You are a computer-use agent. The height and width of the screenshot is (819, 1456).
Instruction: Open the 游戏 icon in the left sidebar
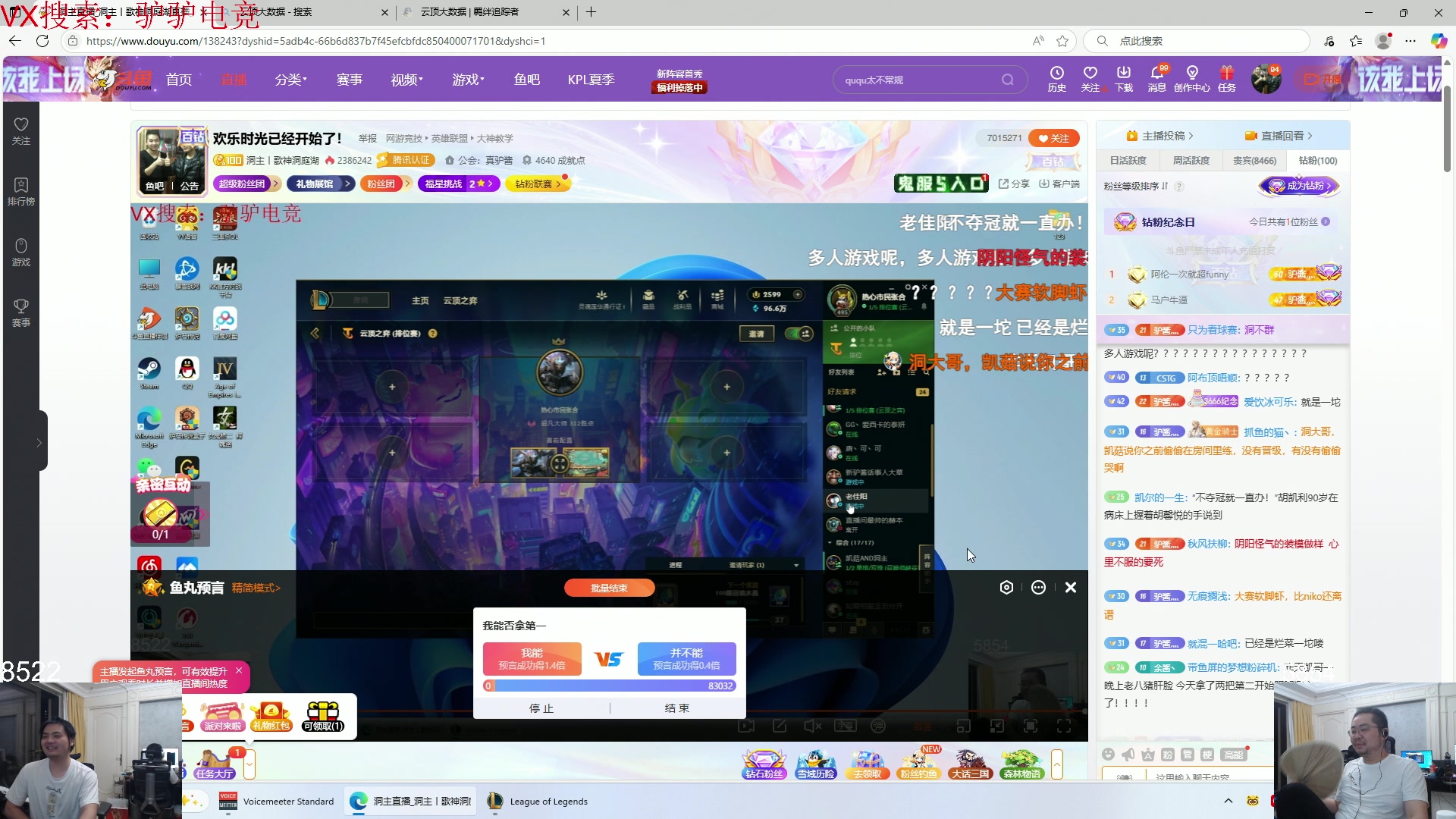[x=21, y=253]
